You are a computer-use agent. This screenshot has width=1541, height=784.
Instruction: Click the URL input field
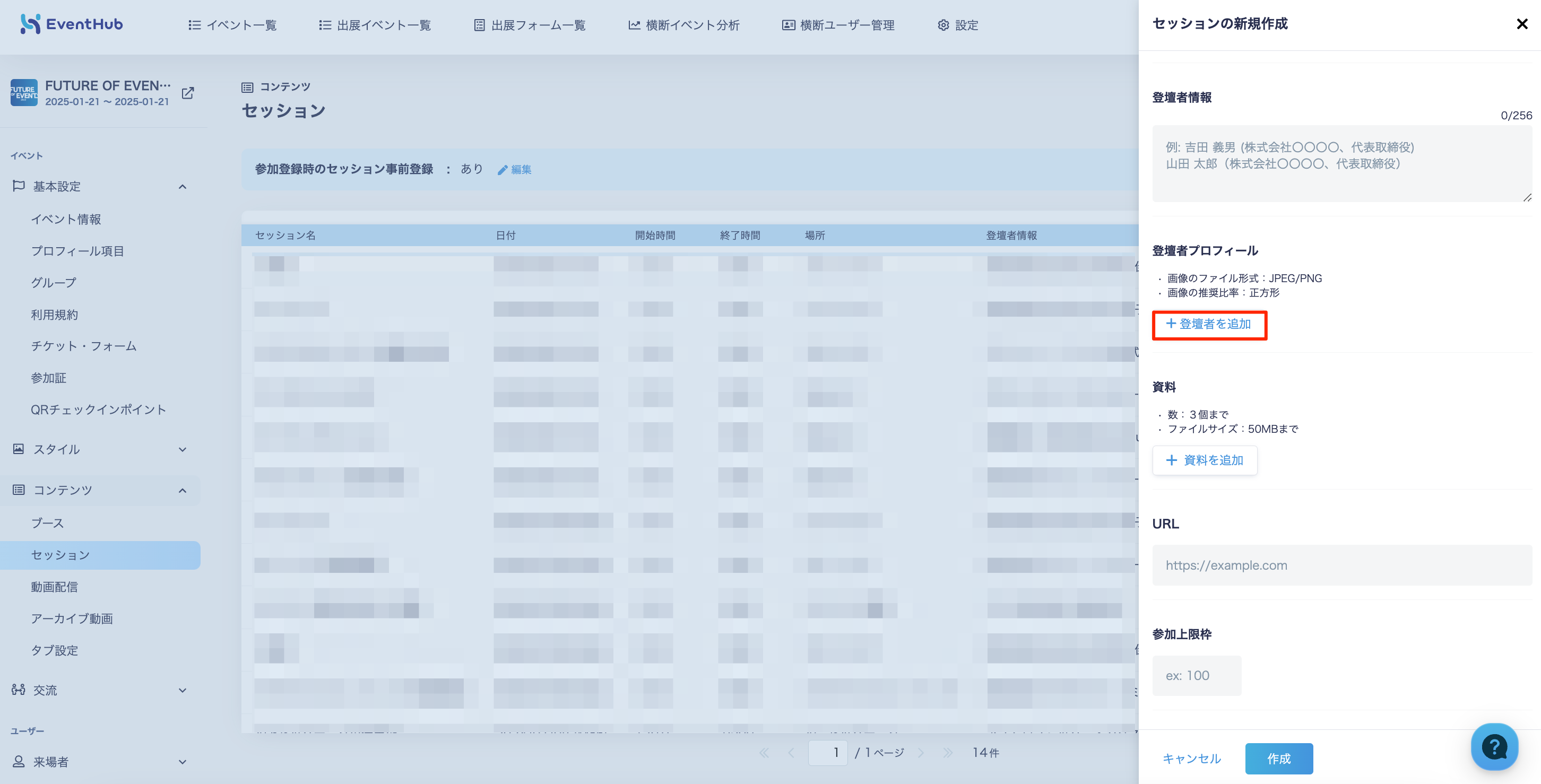pyautogui.click(x=1343, y=566)
